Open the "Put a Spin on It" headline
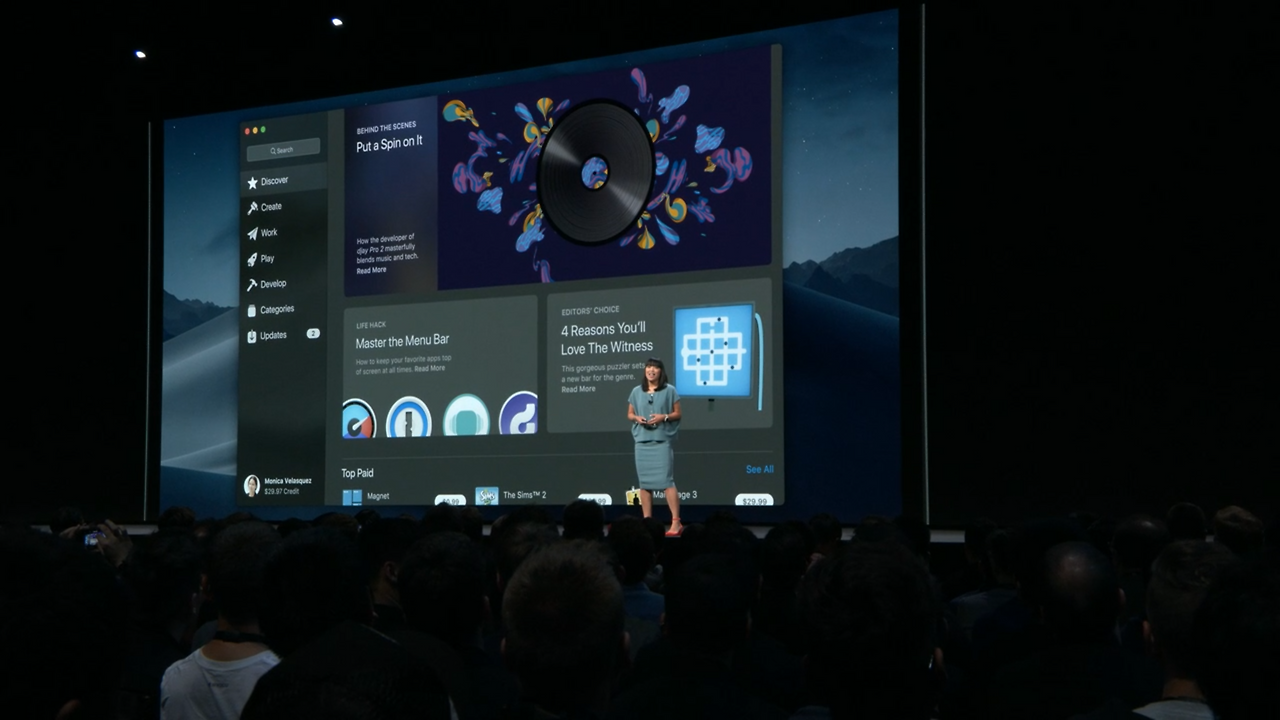1280x720 pixels. [x=389, y=144]
